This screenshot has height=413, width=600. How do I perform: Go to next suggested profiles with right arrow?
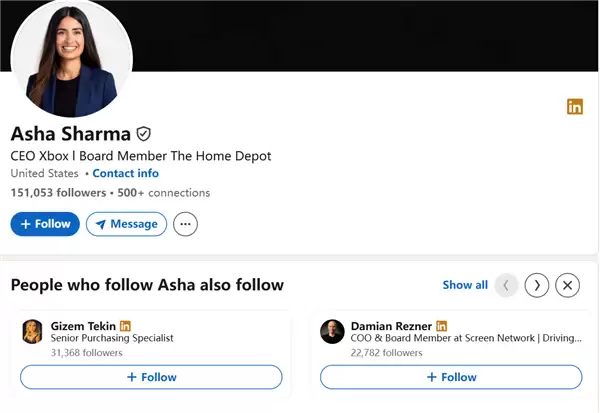[537, 285]
